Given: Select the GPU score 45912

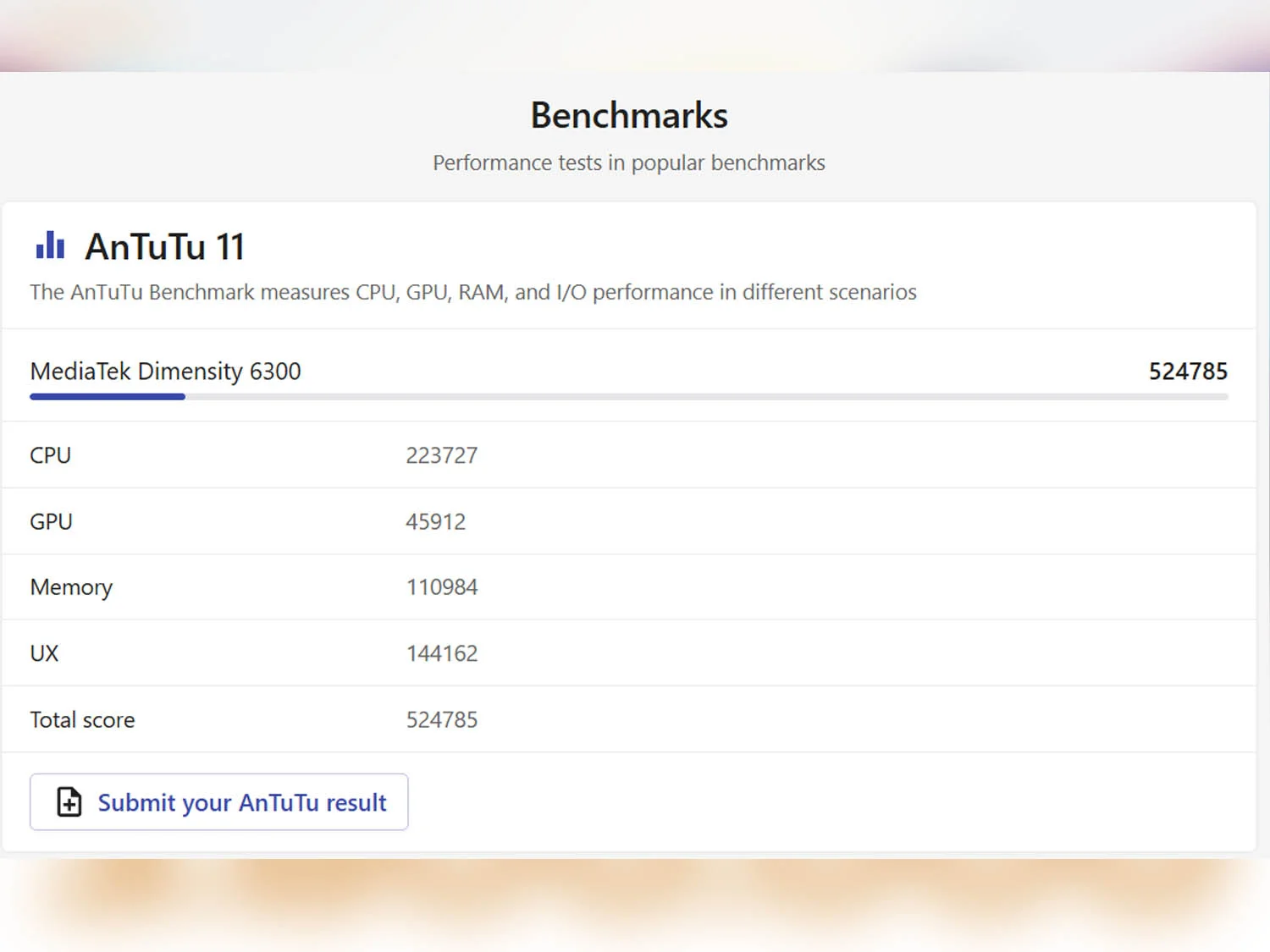Looking at the screenshot, I should [x=436, y=521].
